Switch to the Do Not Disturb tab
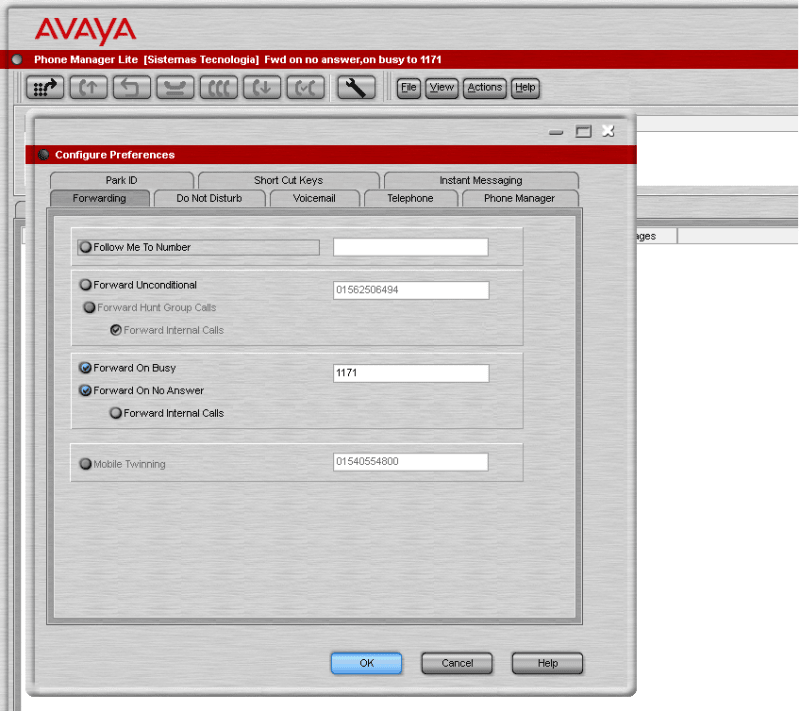Image resolution: width=800 pixels, height=711 pixels. [209, 198]
